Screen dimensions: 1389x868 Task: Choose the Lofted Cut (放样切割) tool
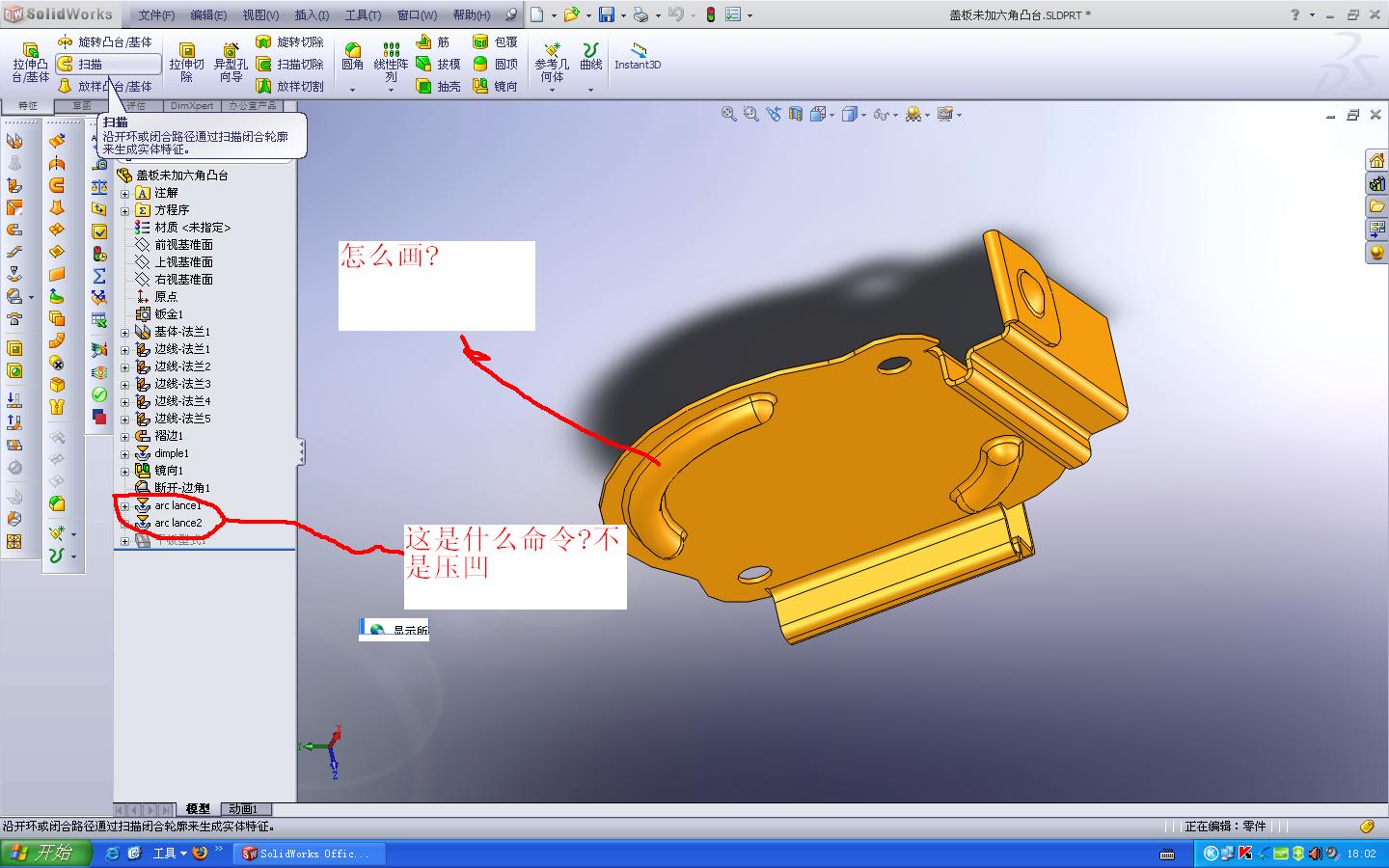(x=290, y=86)
